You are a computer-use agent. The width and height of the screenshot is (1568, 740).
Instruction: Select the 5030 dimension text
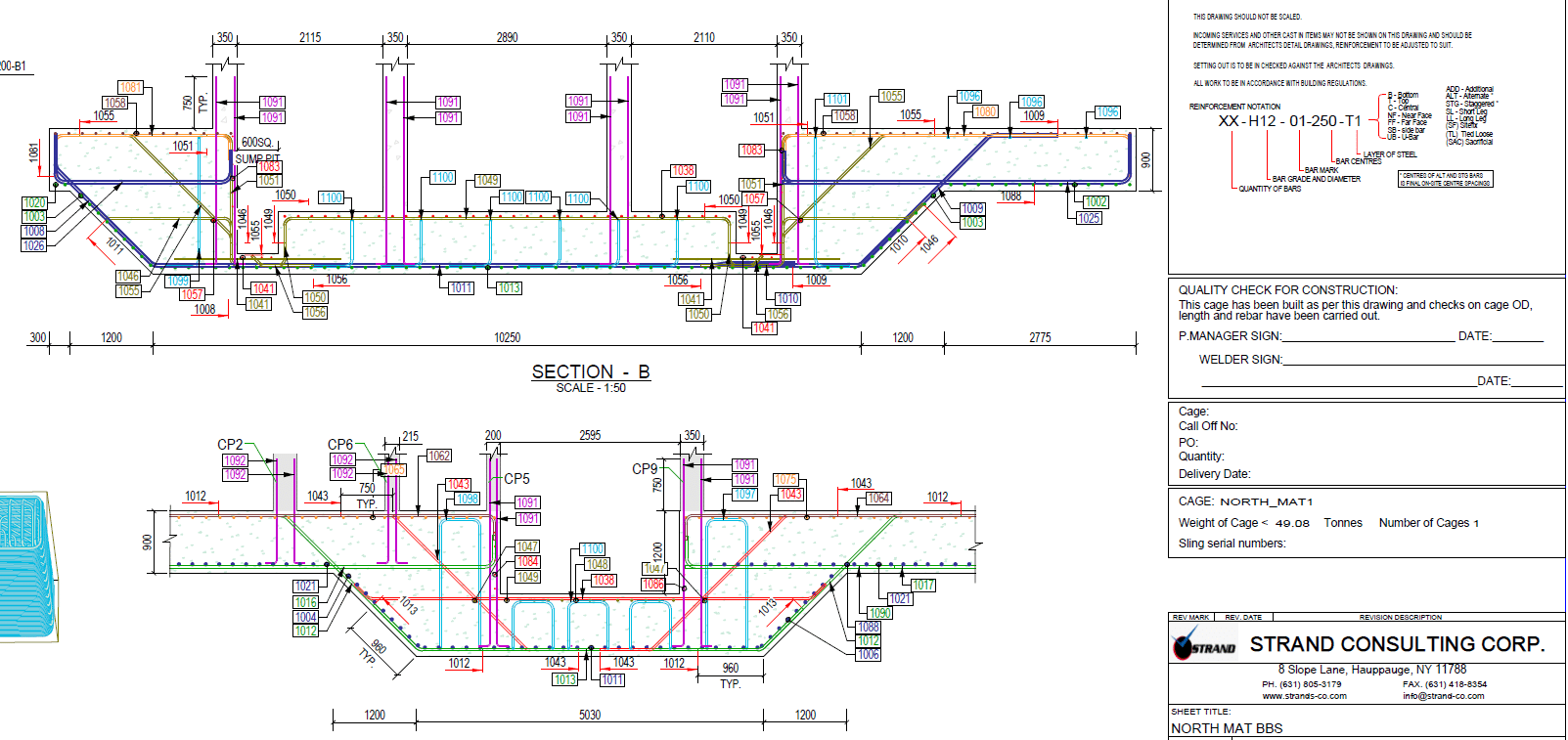[590, 716]
